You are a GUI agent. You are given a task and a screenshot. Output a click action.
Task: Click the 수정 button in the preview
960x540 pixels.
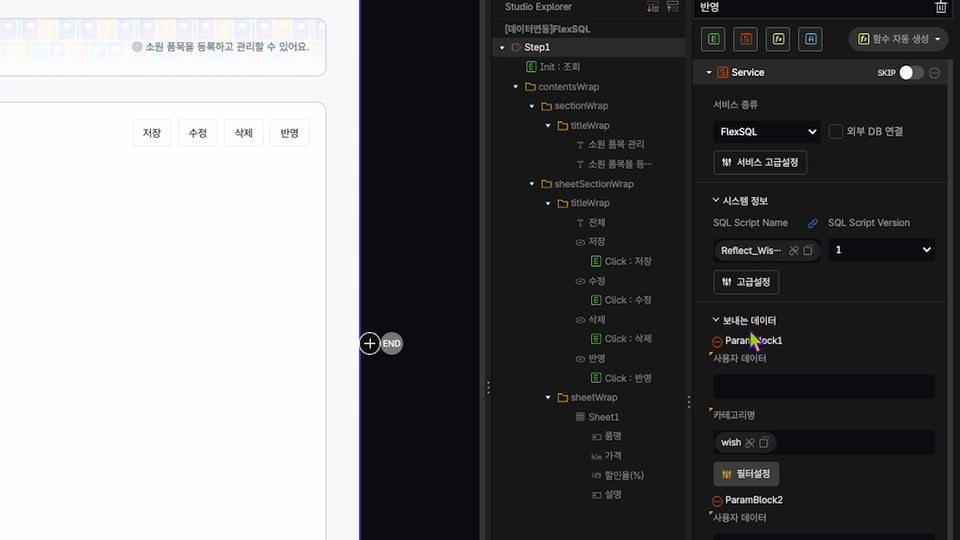(198, 133)
